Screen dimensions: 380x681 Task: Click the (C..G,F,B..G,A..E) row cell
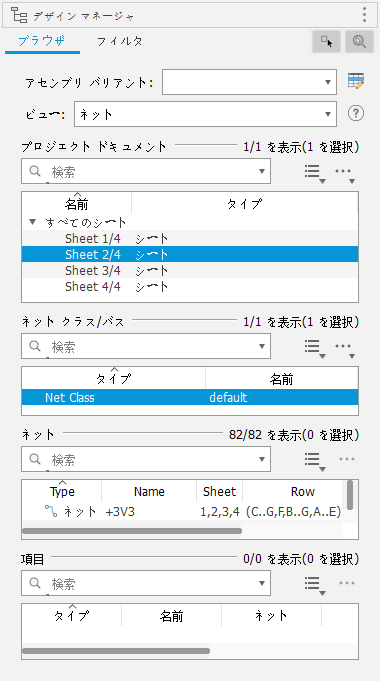293,512
